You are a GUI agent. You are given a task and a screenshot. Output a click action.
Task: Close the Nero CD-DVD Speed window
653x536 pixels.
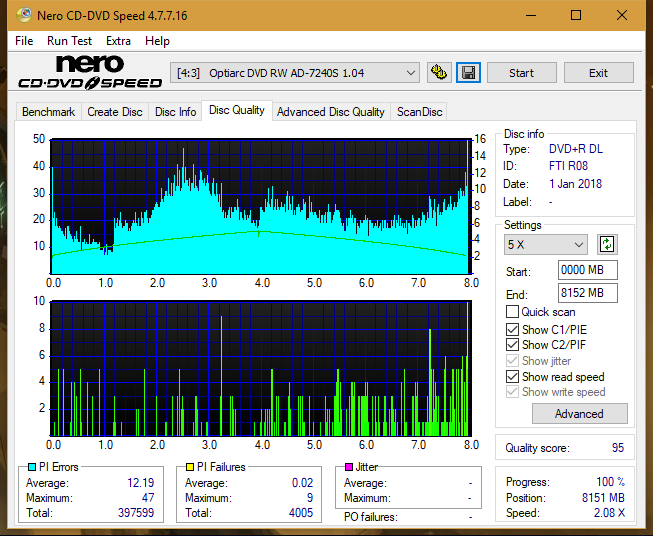[x=622, y=15]
